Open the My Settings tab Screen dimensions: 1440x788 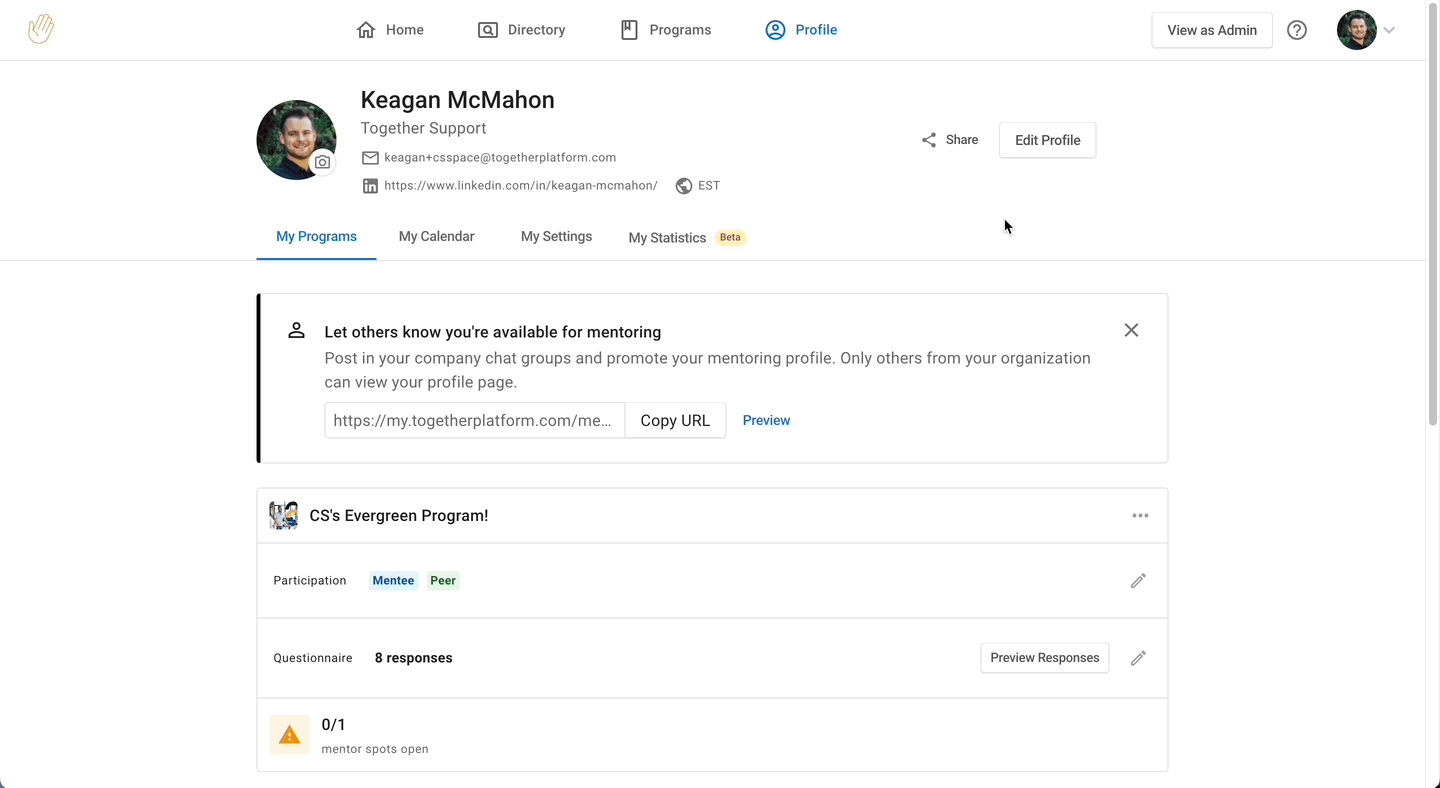point(556,237)
